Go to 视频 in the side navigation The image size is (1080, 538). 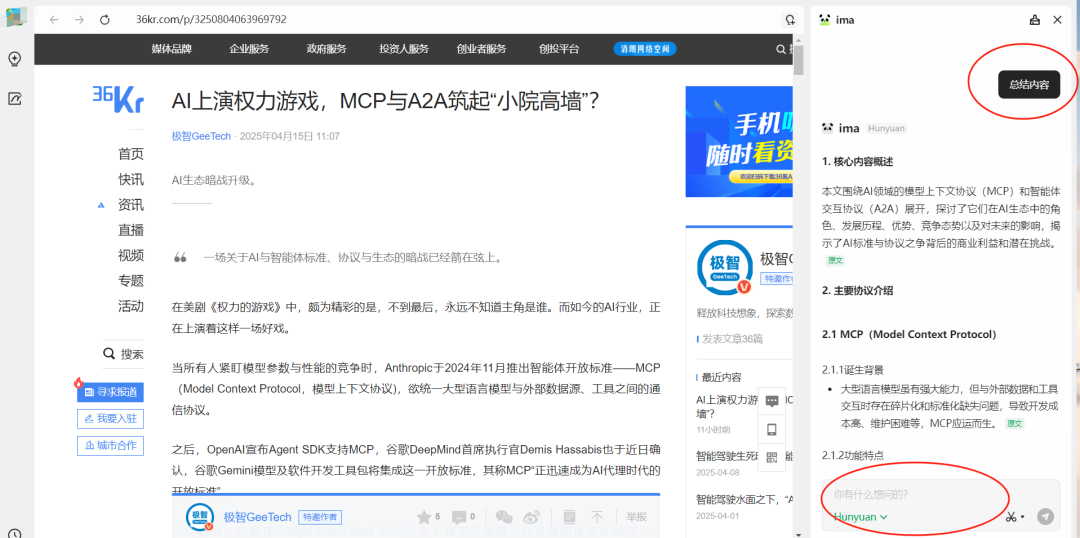(131, 256)
